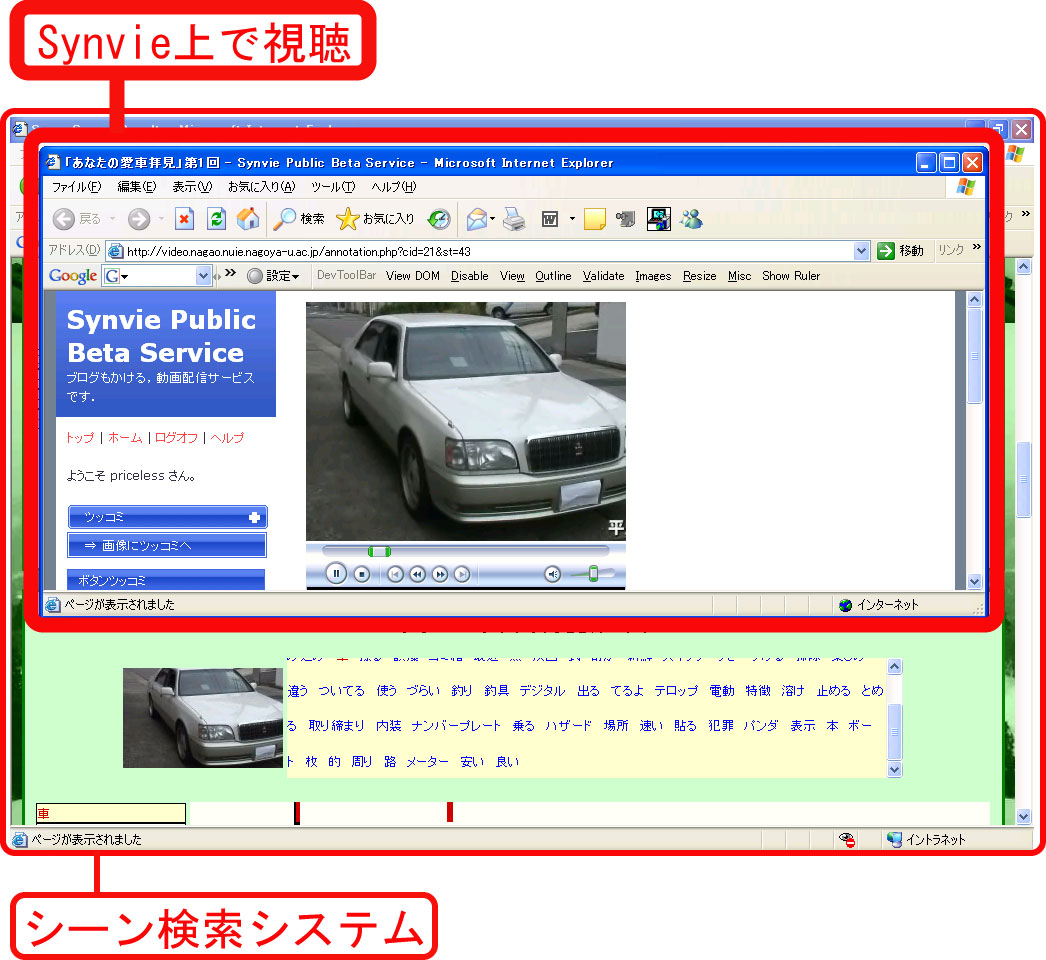The width and height of the screenshot is (1046, 960).
Task: Open the Disable menu in DevToolBar
Action: [470, 276]
